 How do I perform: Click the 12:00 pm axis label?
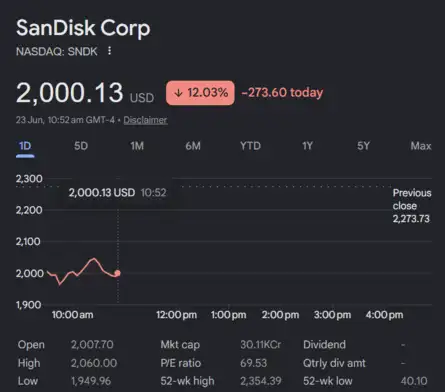[x=176, y=315]
